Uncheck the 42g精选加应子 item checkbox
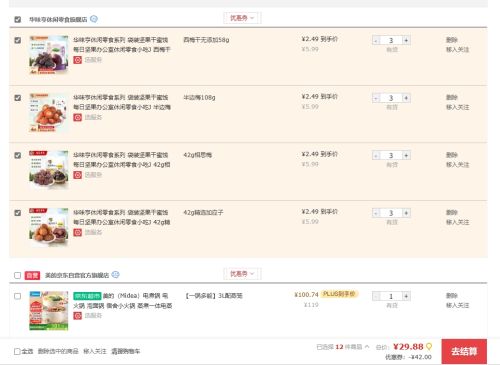The width and height of the screenshot is (500, 365). tap(18, 213)
